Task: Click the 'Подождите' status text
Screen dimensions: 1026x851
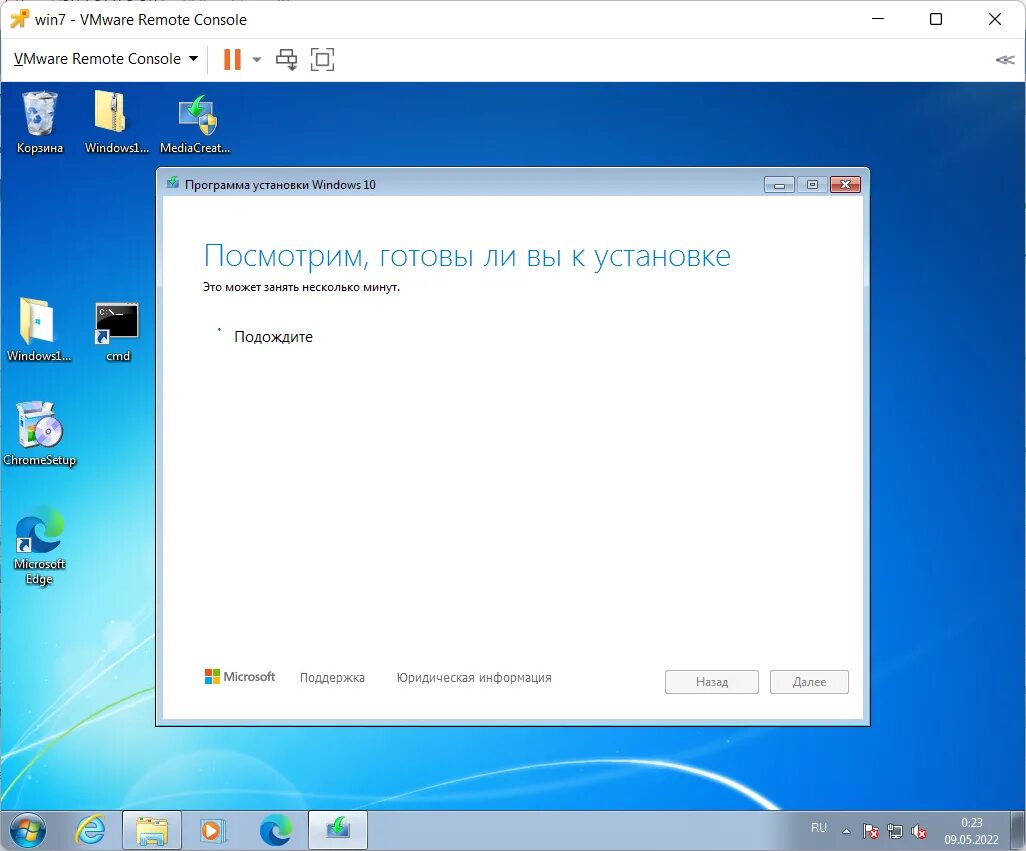Action: pos(274,337)
